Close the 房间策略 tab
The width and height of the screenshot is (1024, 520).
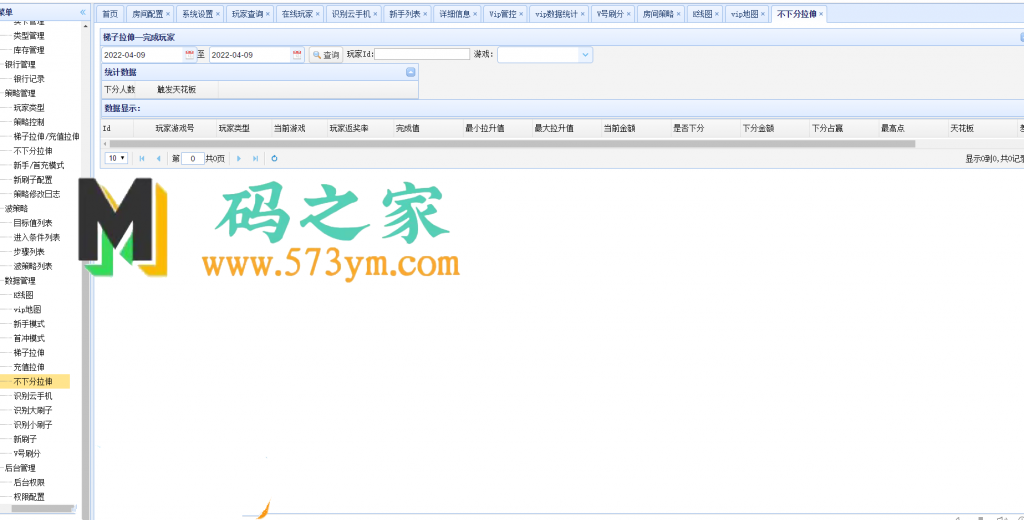pyautogui.click(x=678, y=14)
